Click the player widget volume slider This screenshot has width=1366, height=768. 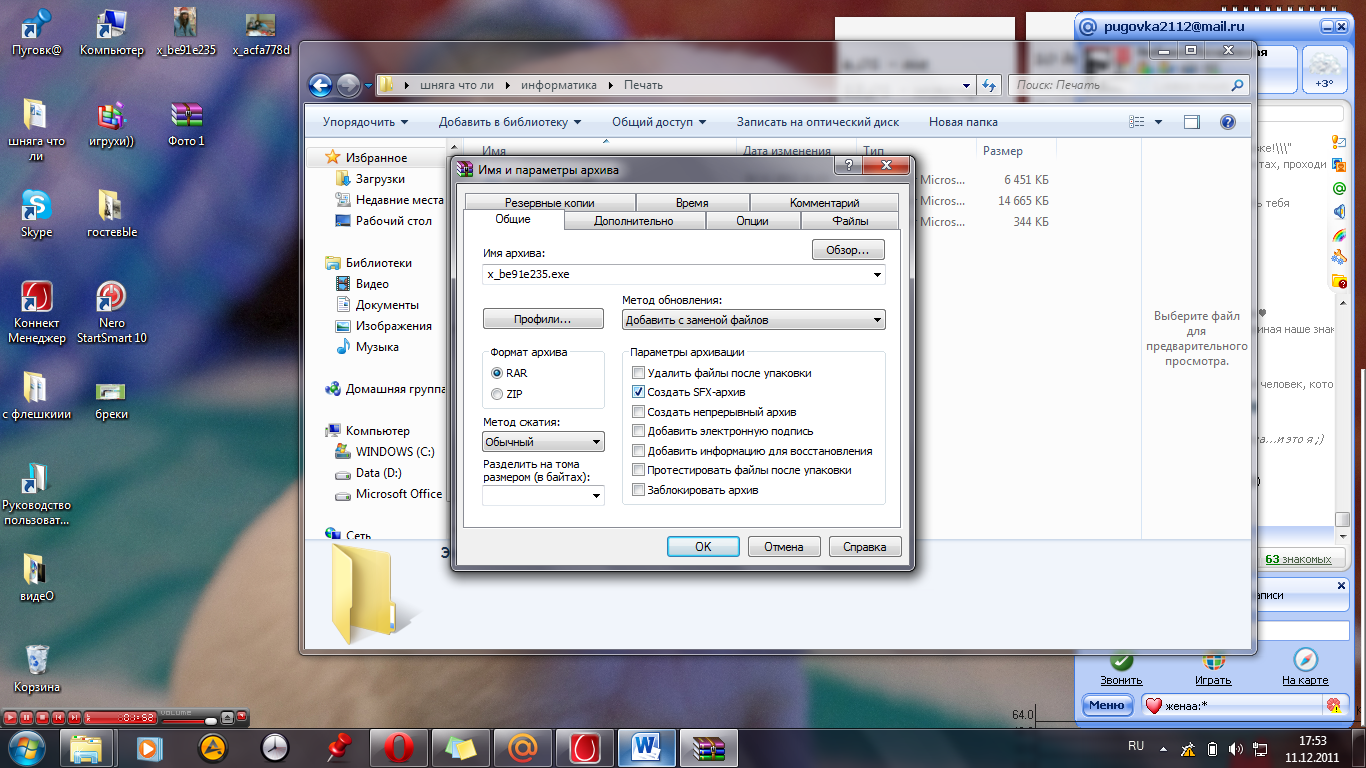(190, 719)
